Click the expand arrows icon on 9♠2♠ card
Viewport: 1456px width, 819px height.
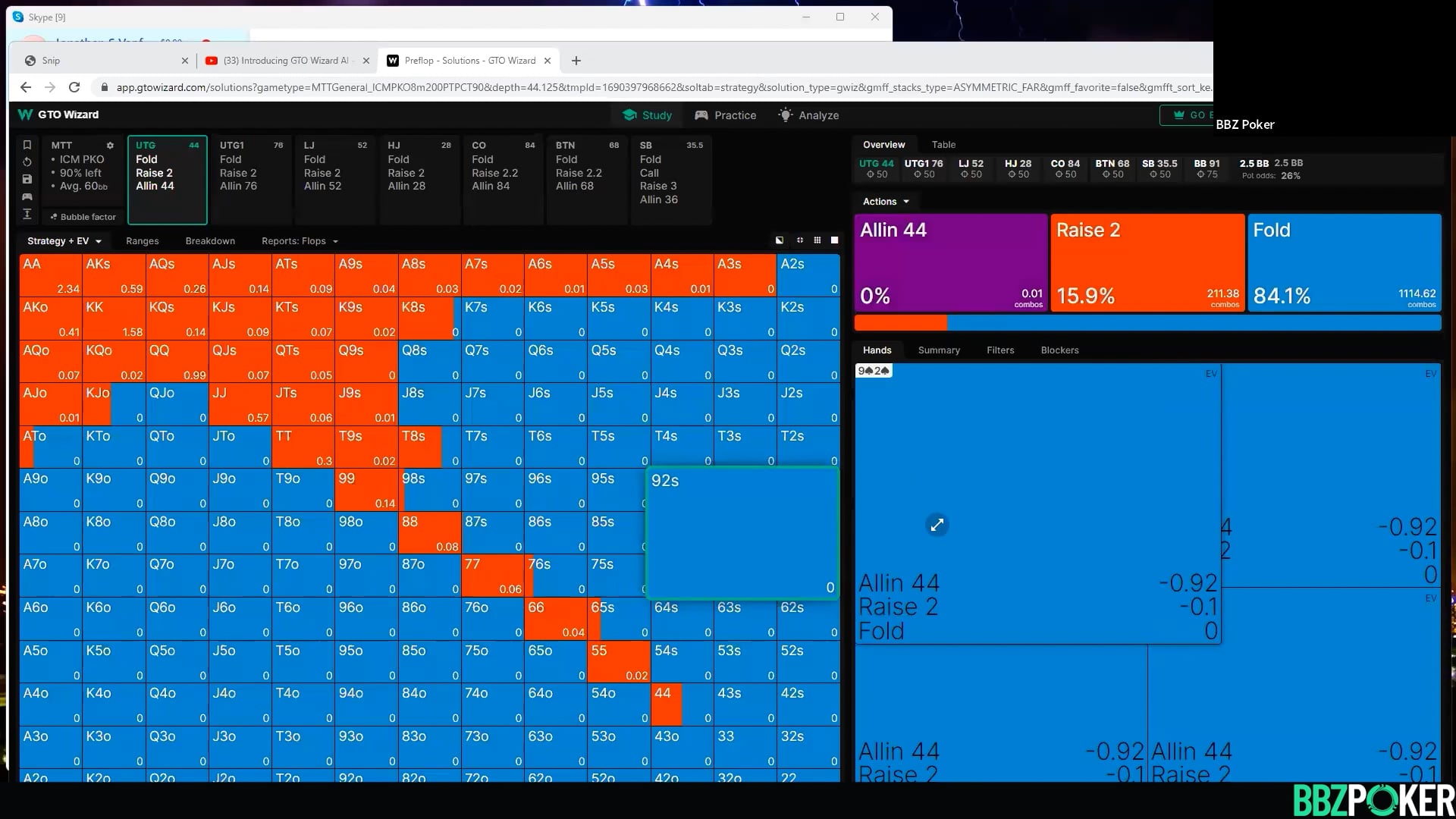pos(937,525)
